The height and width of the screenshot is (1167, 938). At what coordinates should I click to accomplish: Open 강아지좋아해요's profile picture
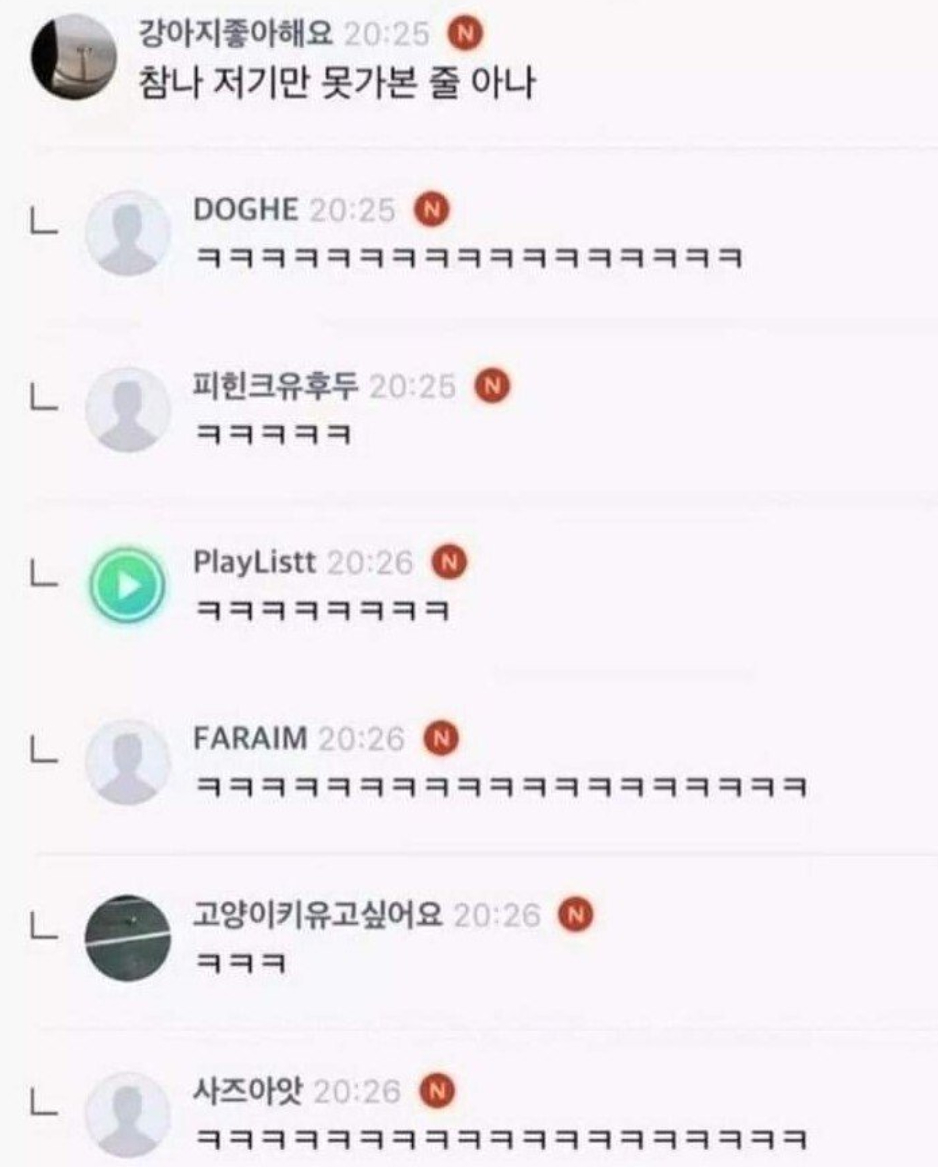[74, 57]
